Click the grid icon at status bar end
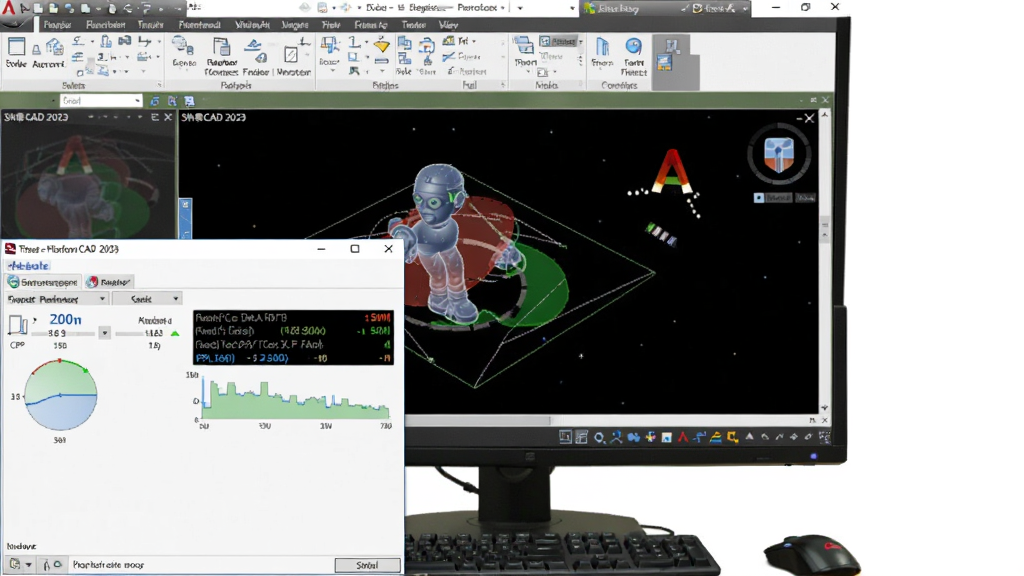 (825, 438)
